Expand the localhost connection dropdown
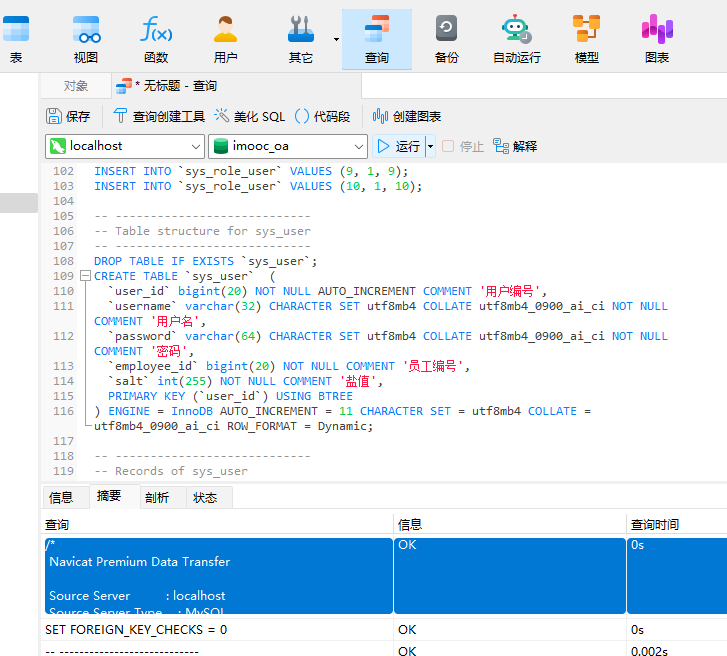727x656 pixels. 195,146
